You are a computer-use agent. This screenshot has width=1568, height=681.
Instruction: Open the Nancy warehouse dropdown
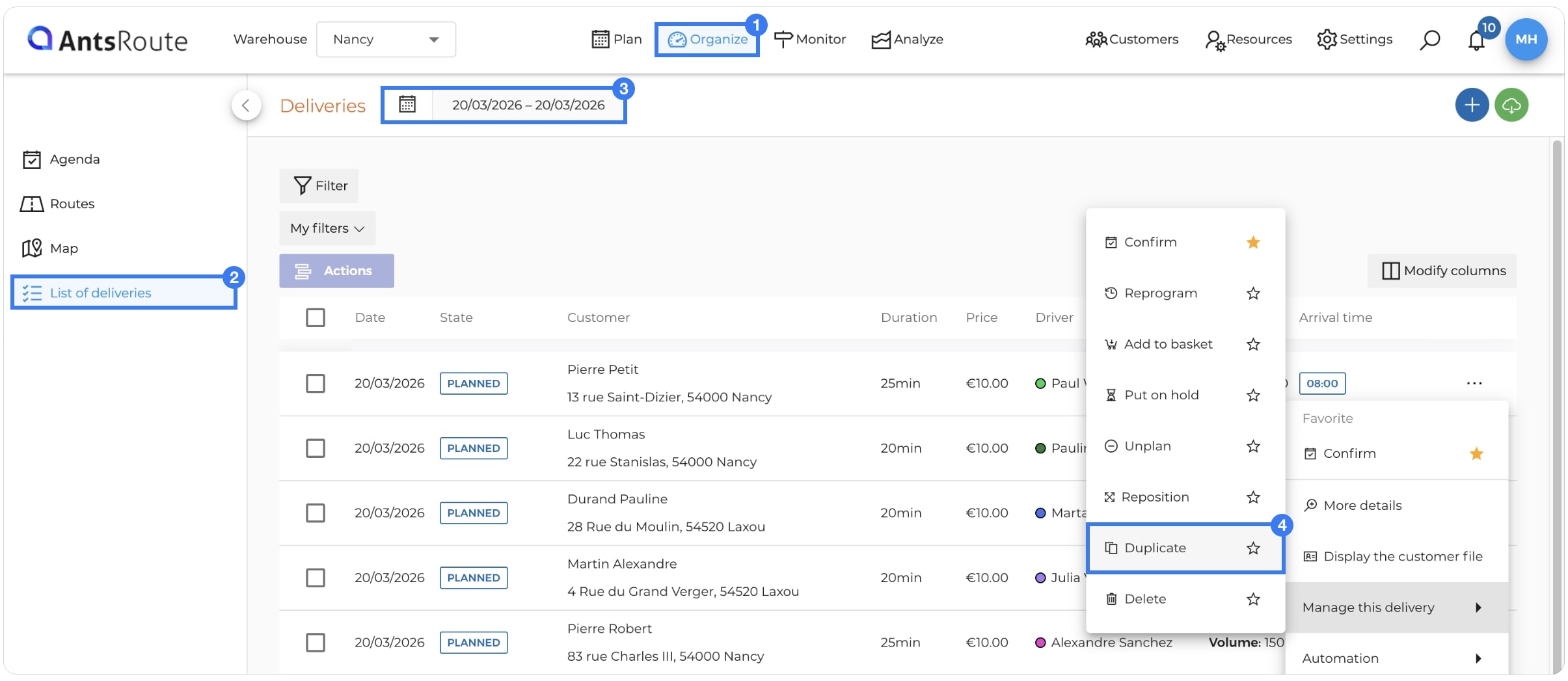coord(386,39)
